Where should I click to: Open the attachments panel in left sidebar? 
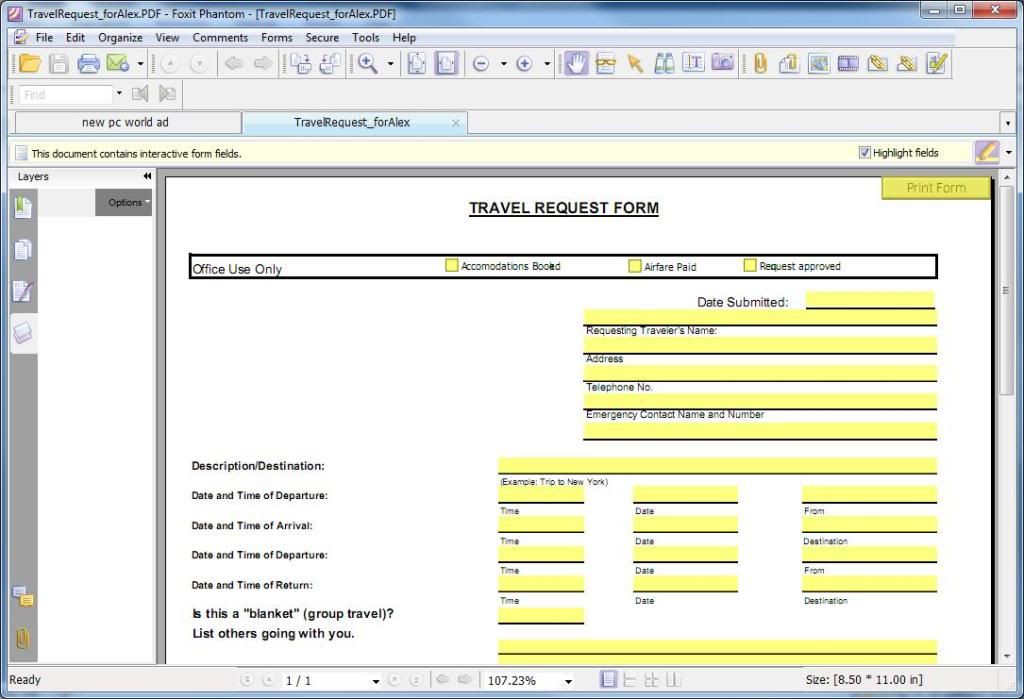pyautogui.click(x=22, y=638)
